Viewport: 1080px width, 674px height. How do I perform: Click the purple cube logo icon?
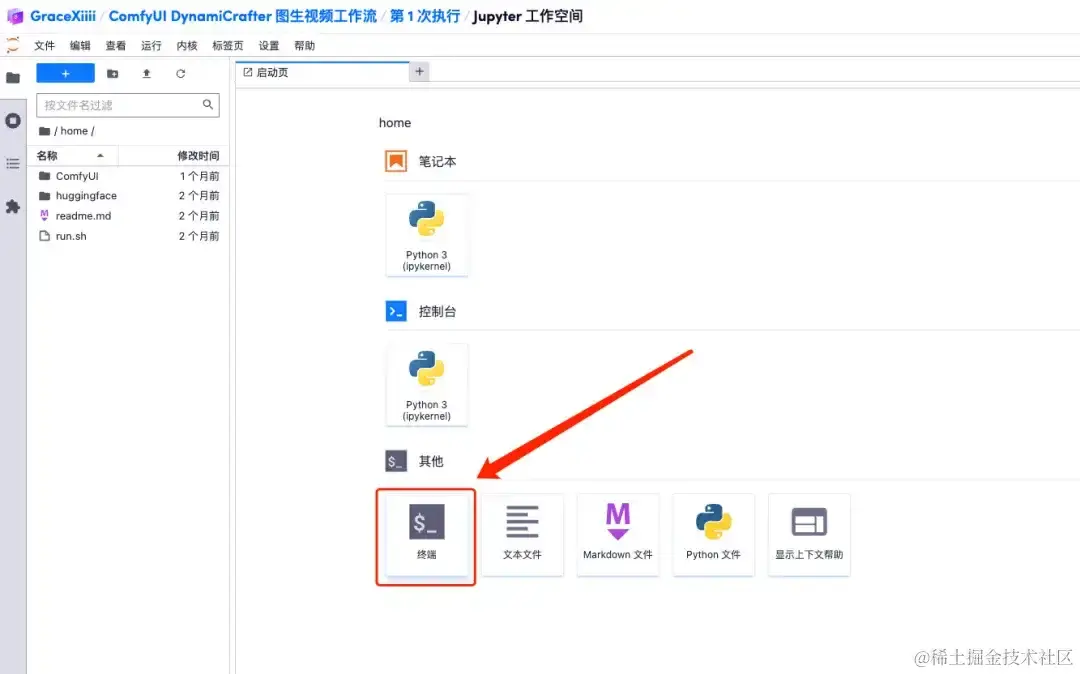click(14, 17)
